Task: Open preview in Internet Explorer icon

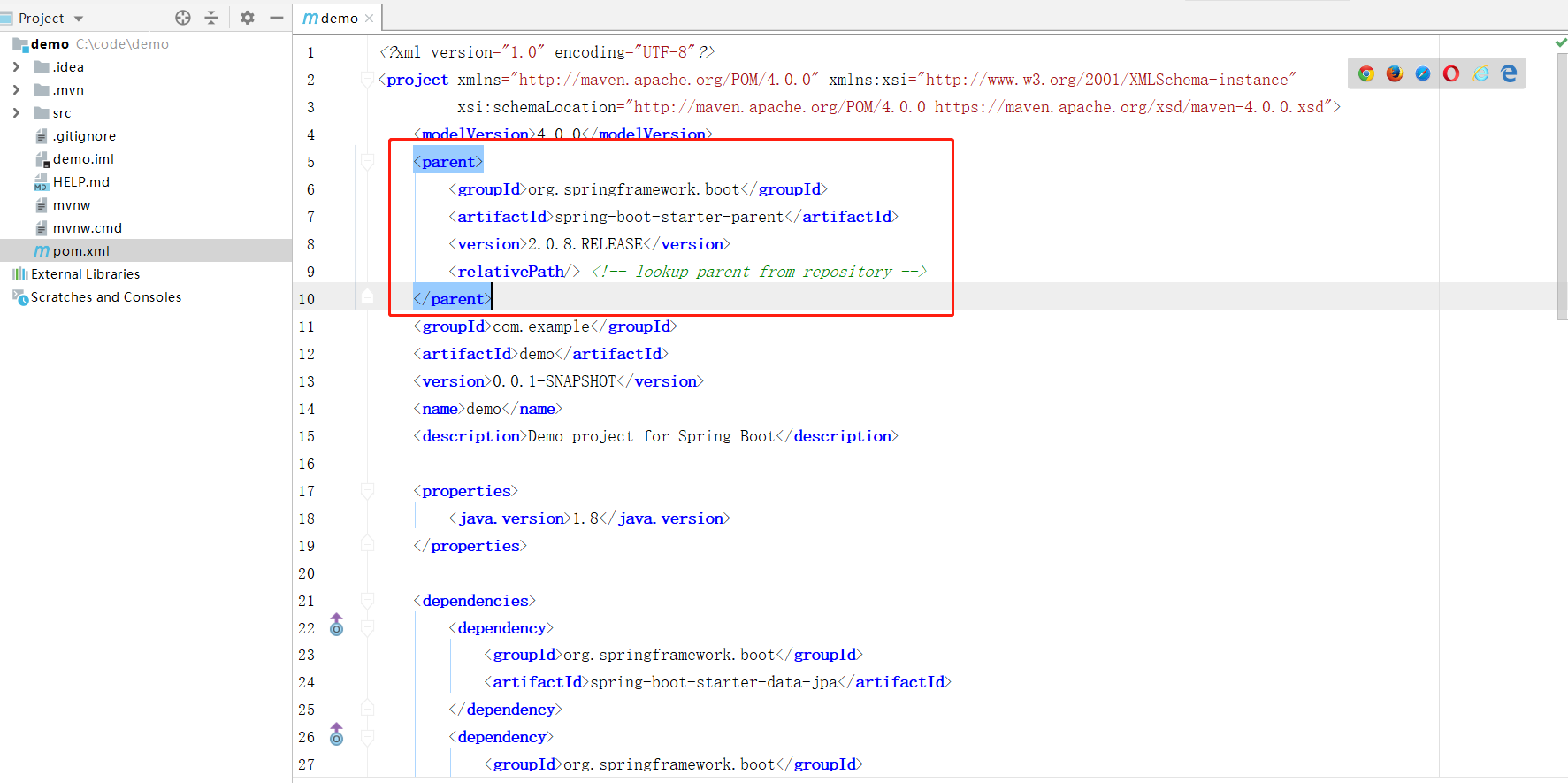Action: pyautogui.click(x=1481, y=73)
